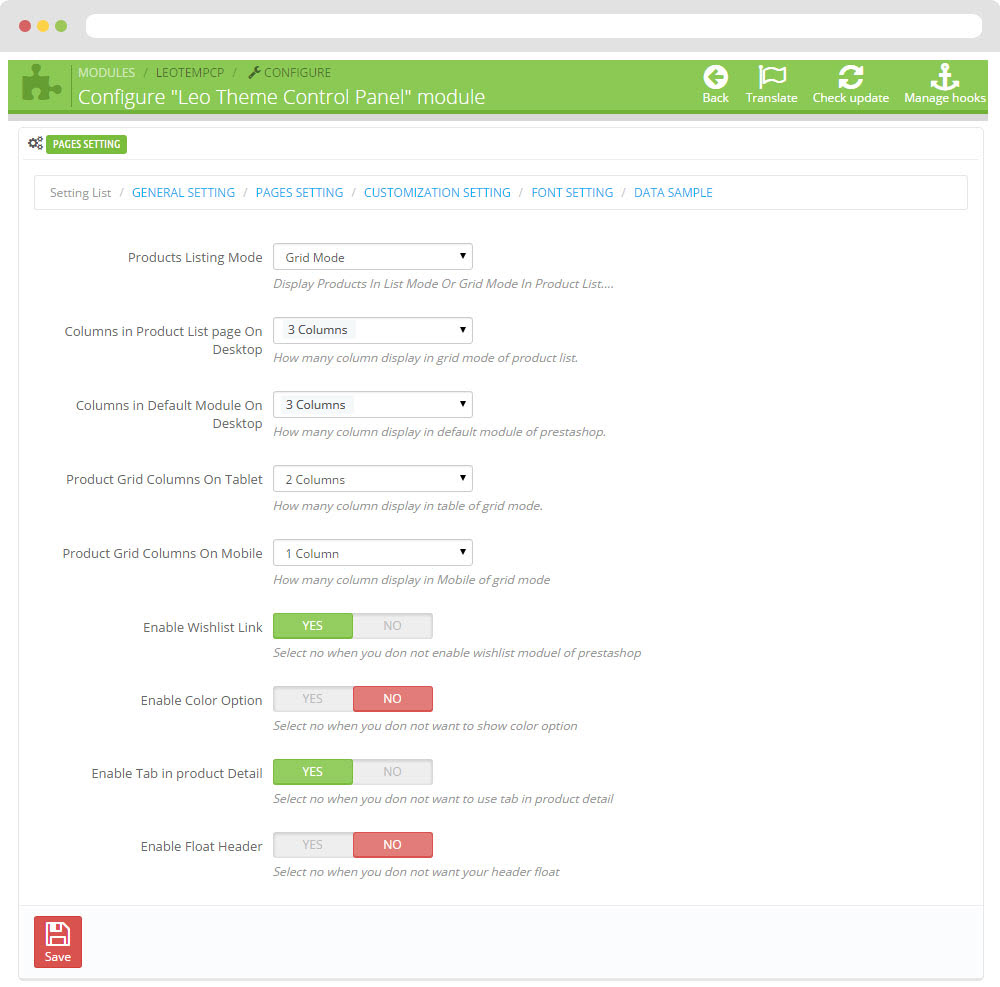Click MODULES in the breadcrumb
Image resolution: width=1000 pixels, height=987 pixels.
pos(107,73)
